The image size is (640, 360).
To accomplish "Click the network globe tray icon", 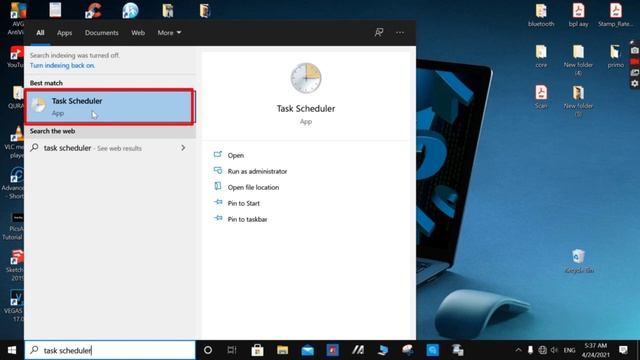I will tap(542, 350).
